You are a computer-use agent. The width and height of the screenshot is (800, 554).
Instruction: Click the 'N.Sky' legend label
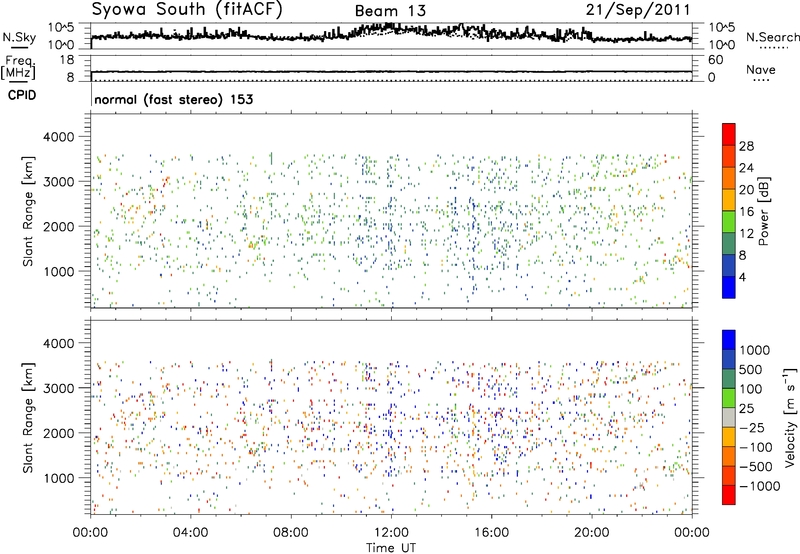pyautogui.click(x=19, y=37)
